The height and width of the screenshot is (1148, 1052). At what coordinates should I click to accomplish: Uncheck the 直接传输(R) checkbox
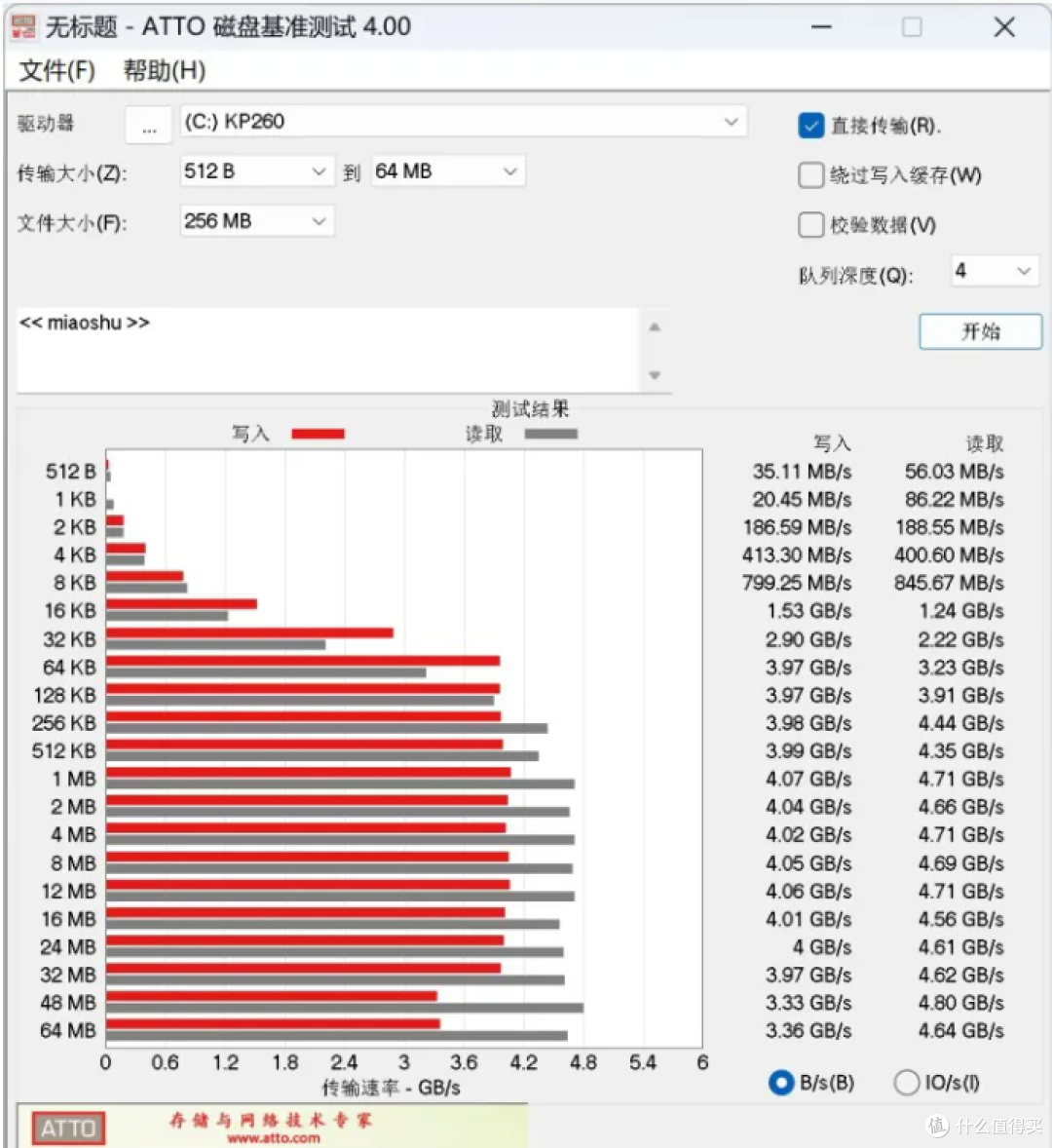point(810,126)
